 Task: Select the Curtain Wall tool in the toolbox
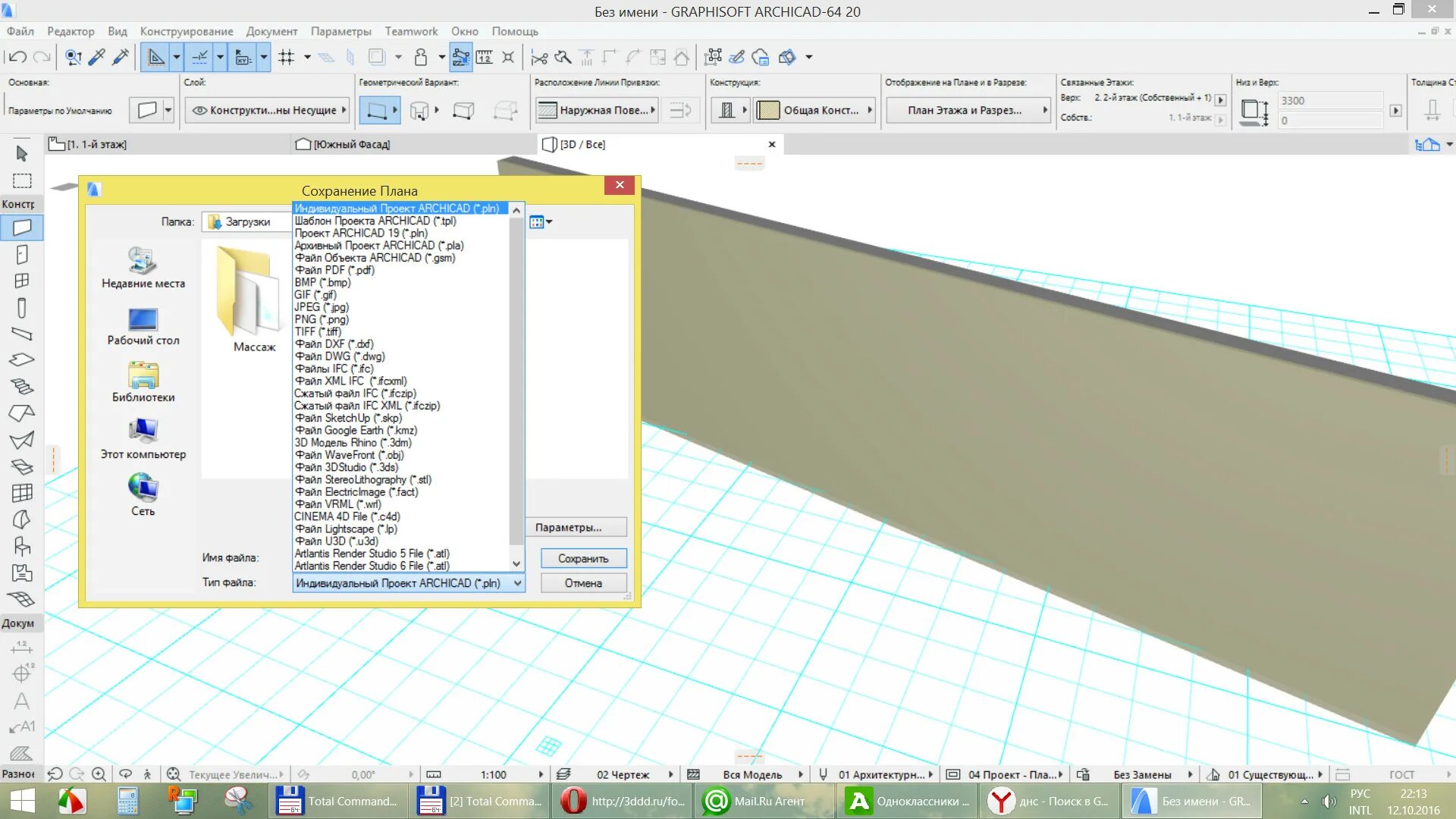22,493
